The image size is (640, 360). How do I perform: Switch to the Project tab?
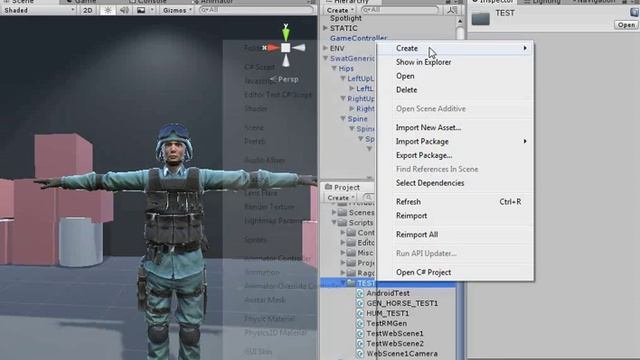(x=343, y=187)
